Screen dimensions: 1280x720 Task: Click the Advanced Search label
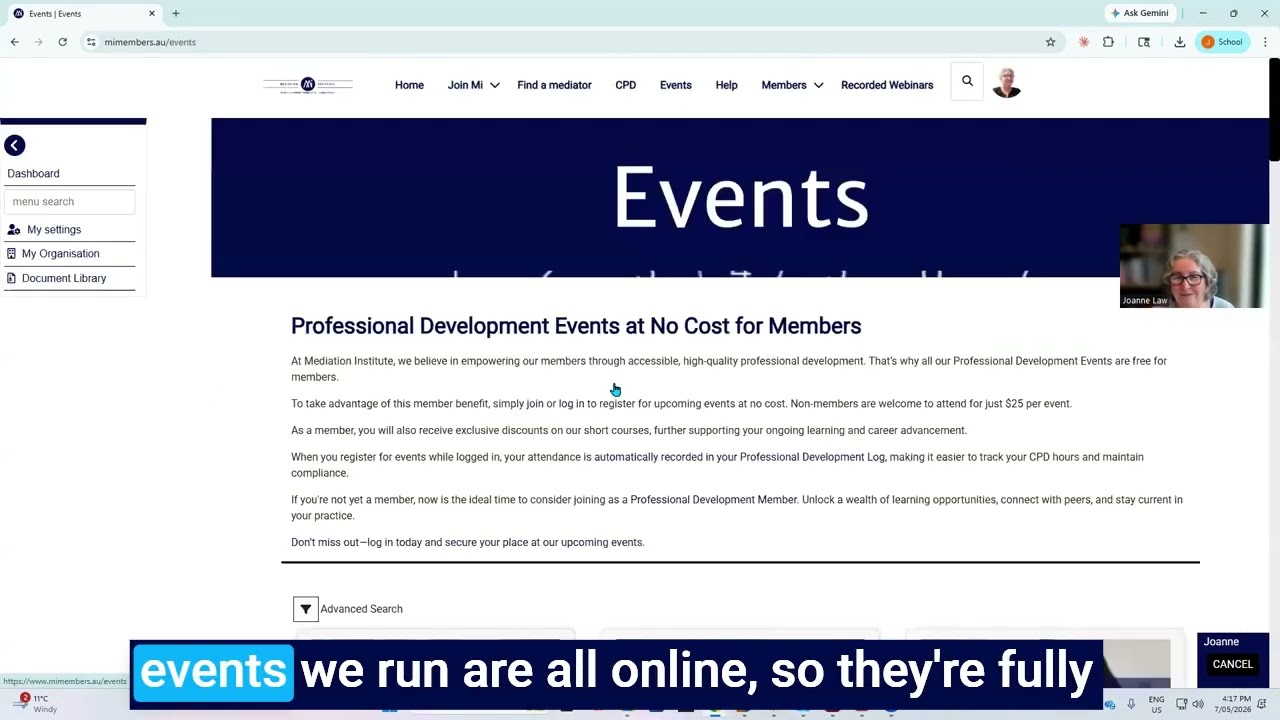[x=361, y=609]
